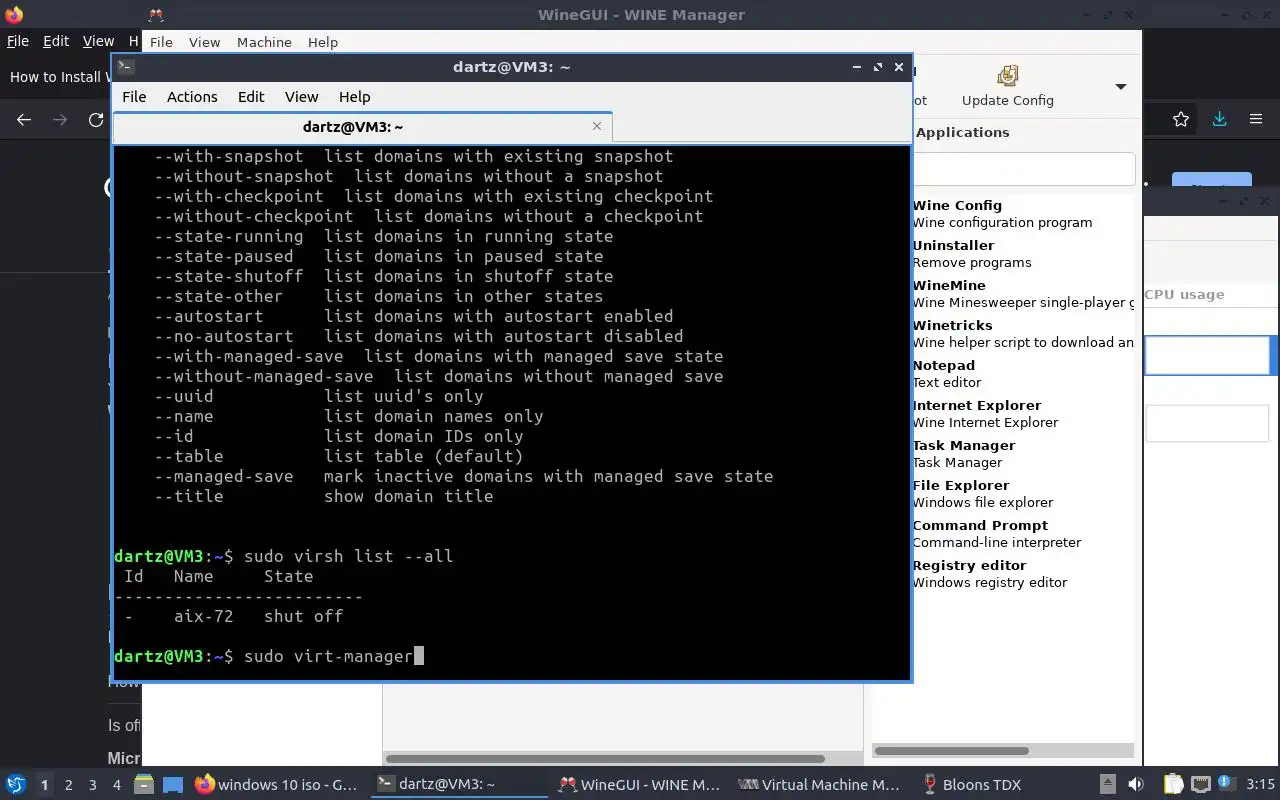
Task: Open volume control in system tray
Action: [1136, 784]
